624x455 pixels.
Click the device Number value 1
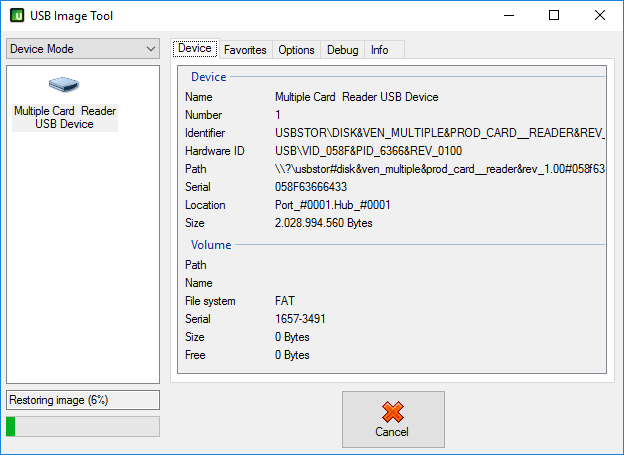tap(278, 115)
